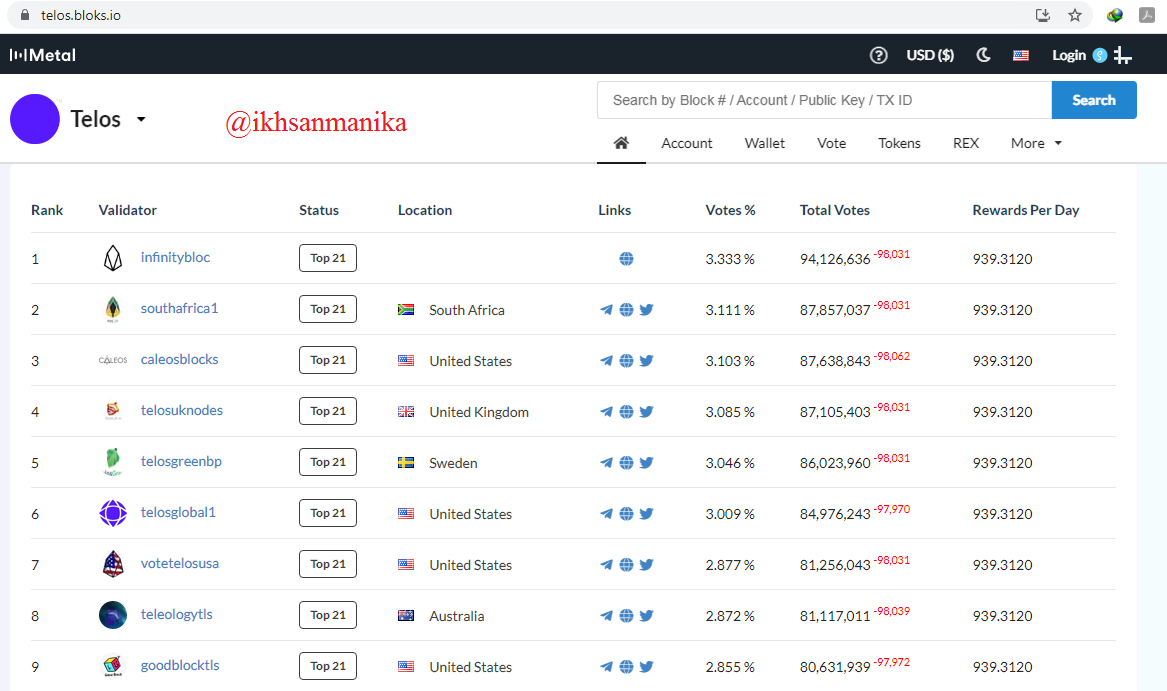The height and width of the screenshot is (691, 1167).
Task: Go to the Home tab icon
Action: coord(621,143)
